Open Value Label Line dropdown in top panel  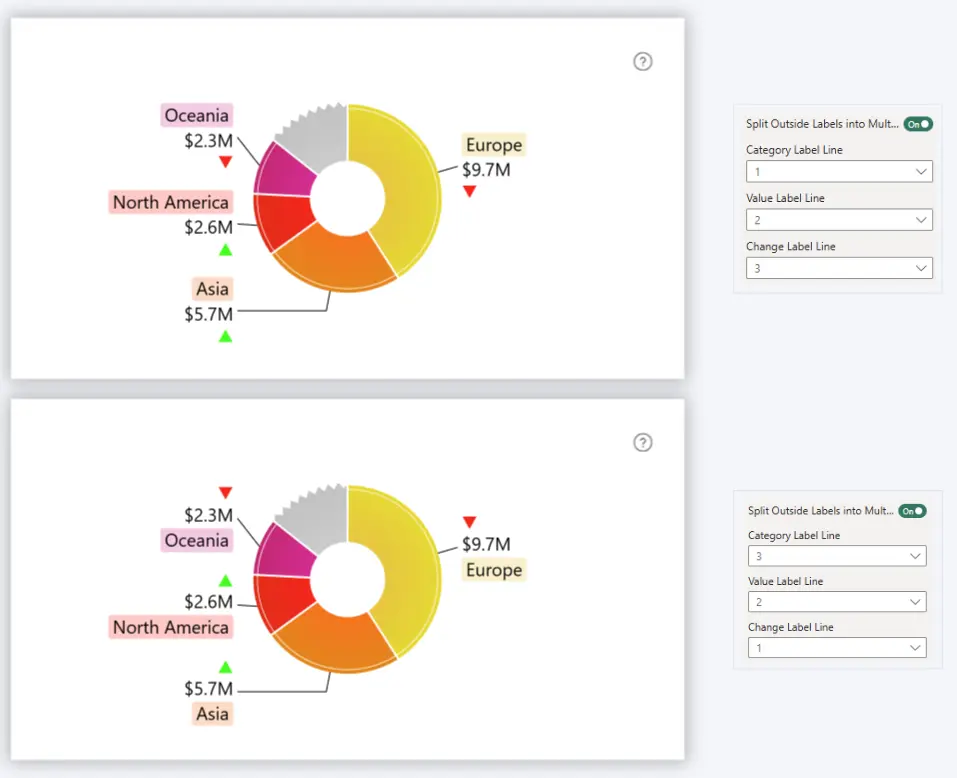point(838,220)
